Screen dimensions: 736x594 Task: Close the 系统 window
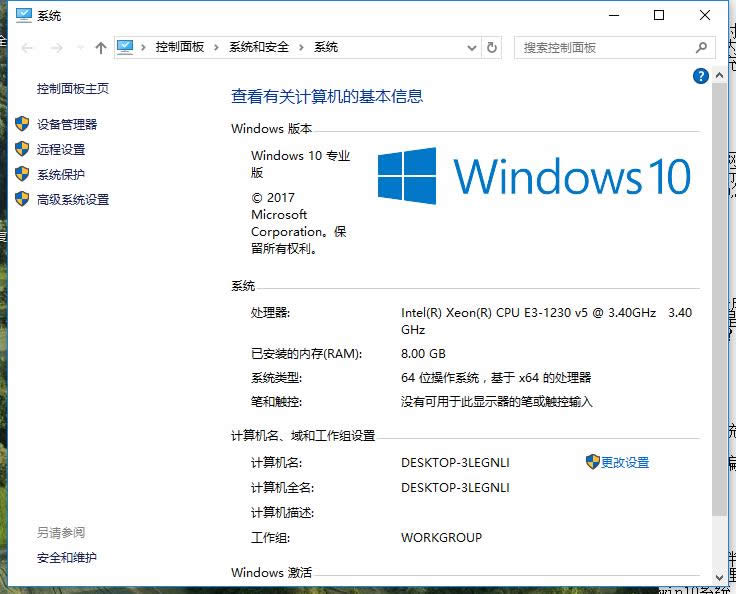pos(705,15)
